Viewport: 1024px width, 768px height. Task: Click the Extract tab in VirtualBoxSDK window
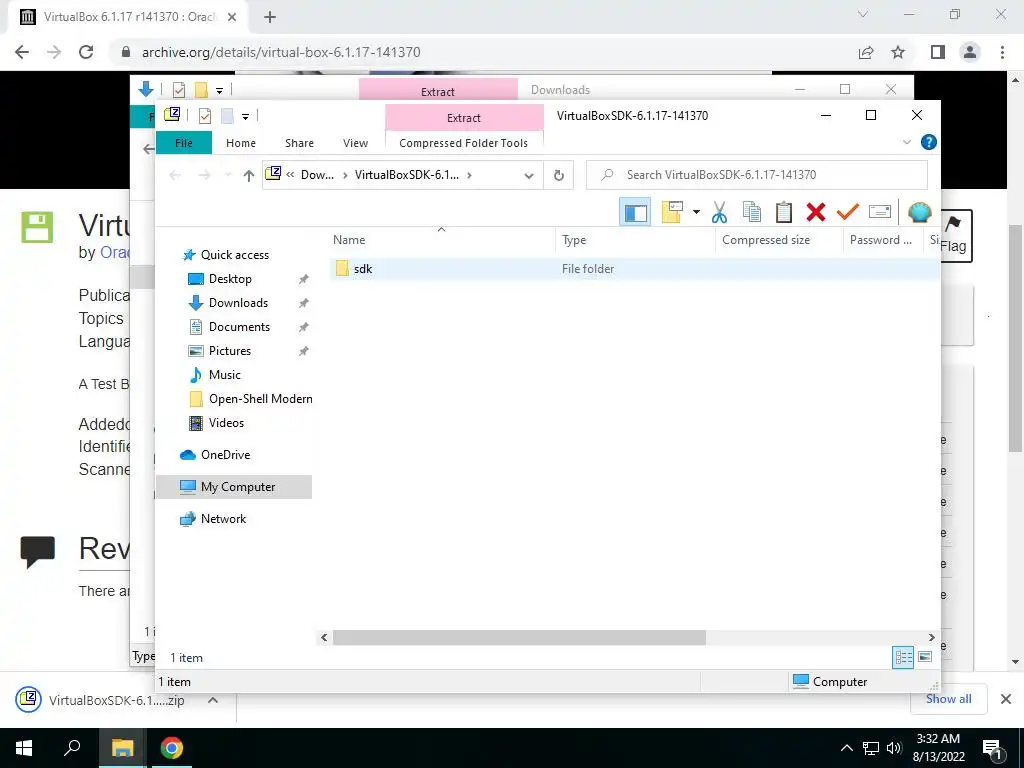(x=464, y=118)
